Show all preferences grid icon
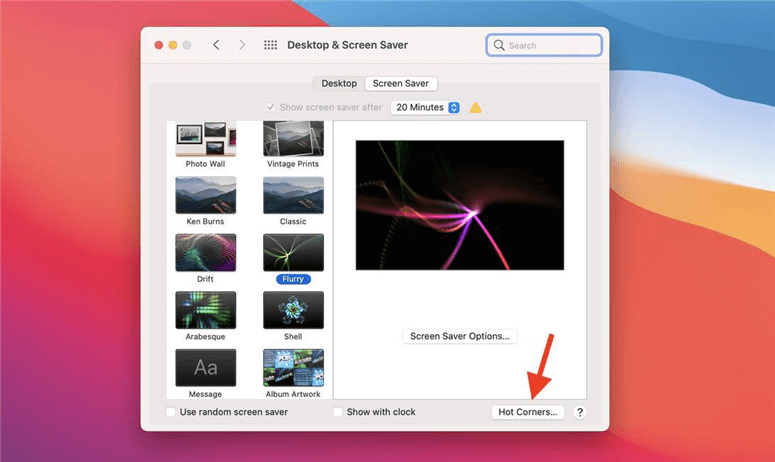The image size is (775, 462). 270,45
